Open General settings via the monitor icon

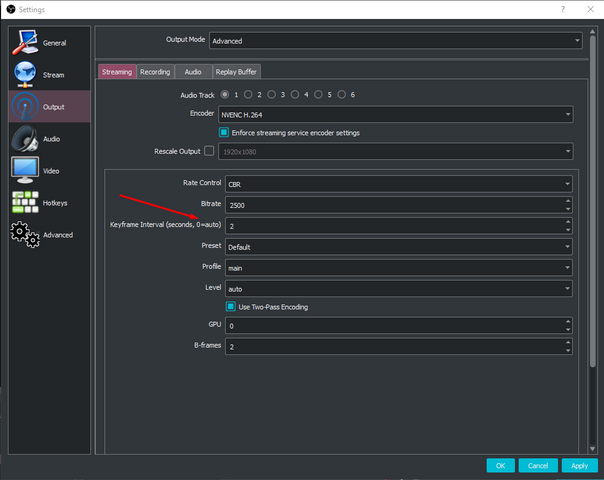25,43
